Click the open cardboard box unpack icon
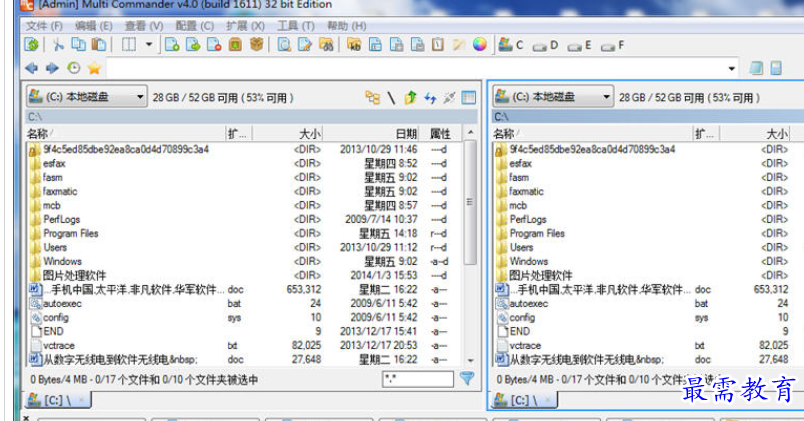Image resolution: width=804 pixels, height=421 pixels. pyautogui.click(x=256, y=45)
